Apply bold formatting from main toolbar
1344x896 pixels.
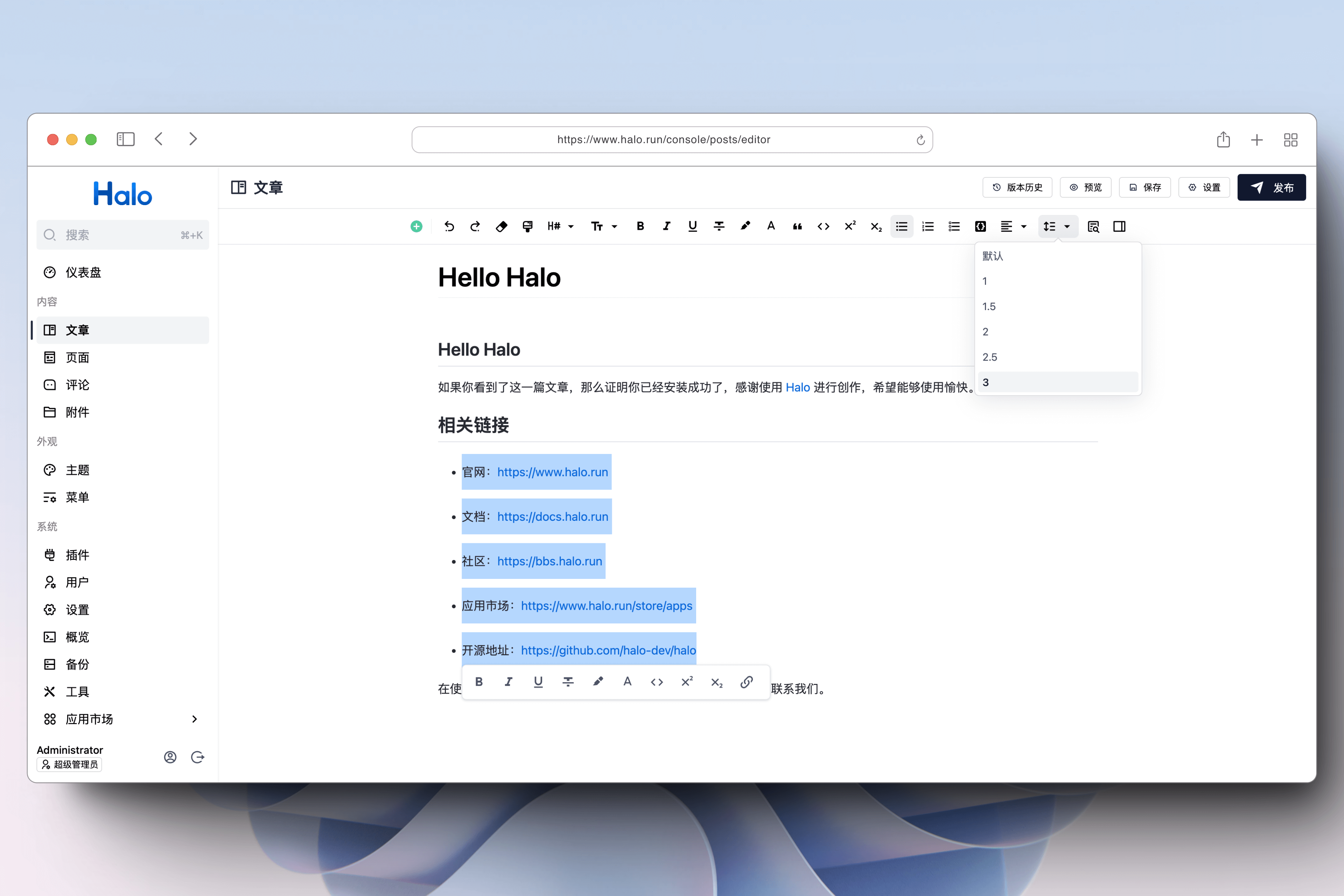(x=640, y=226)
